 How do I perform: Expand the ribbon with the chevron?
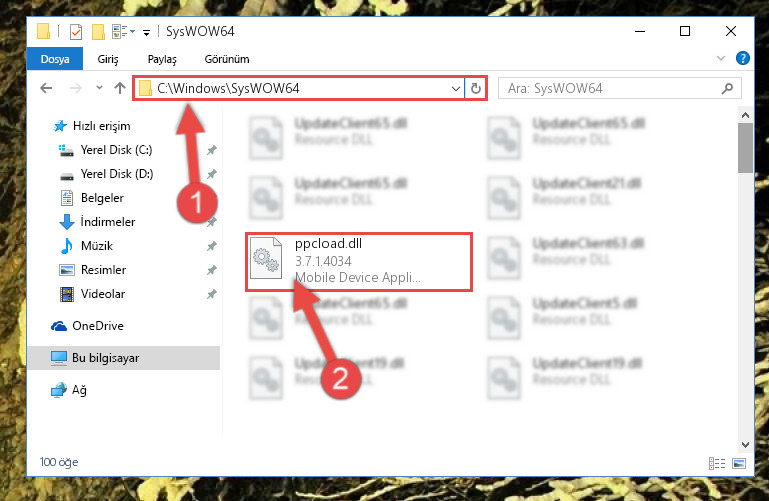[x=720, y=58]
